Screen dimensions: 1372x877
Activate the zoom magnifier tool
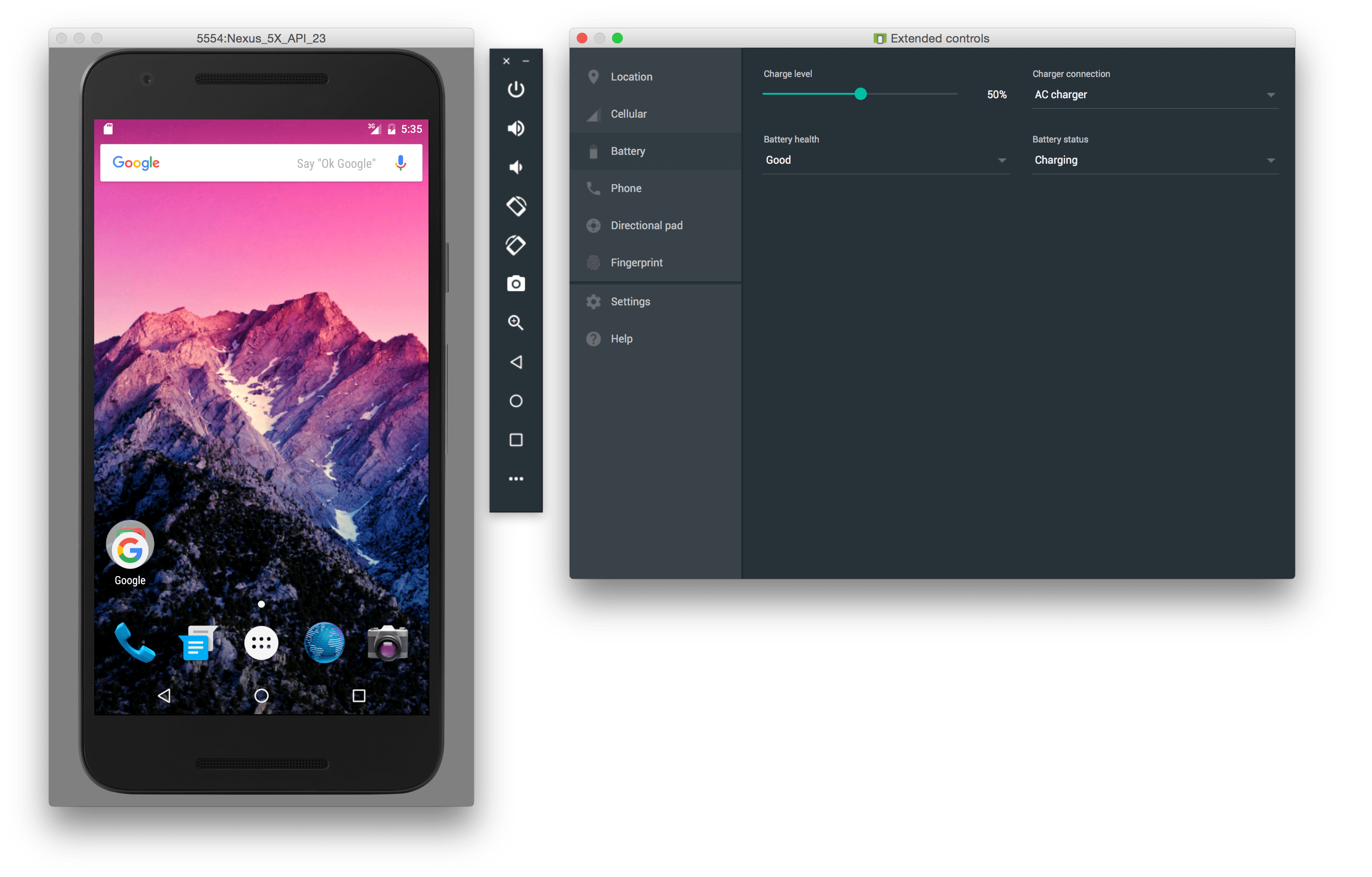pos(516,323)
